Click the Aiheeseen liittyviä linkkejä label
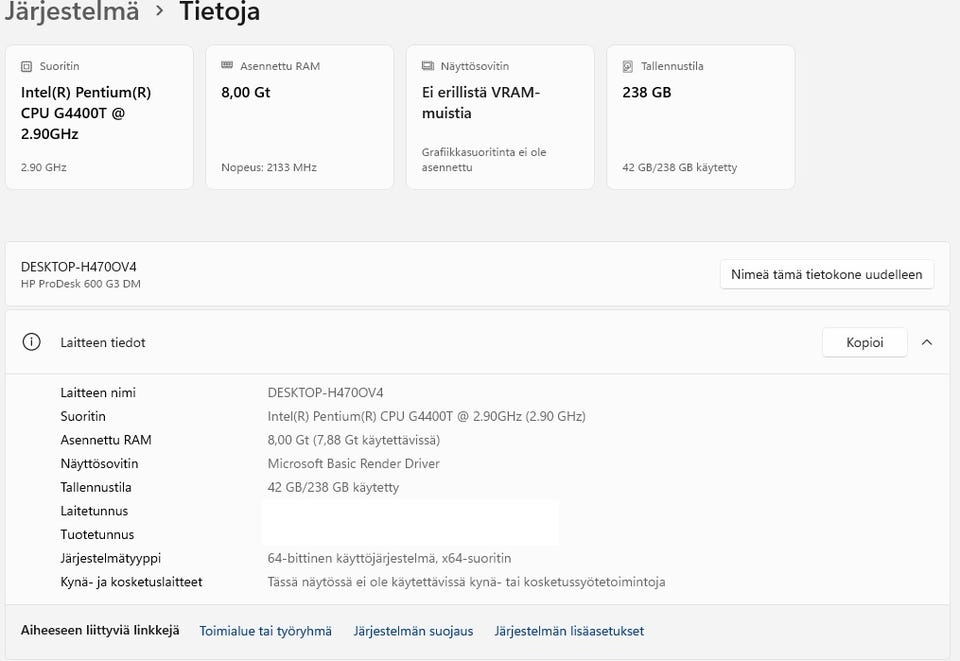960x661 pixels. tap(100, 630)
